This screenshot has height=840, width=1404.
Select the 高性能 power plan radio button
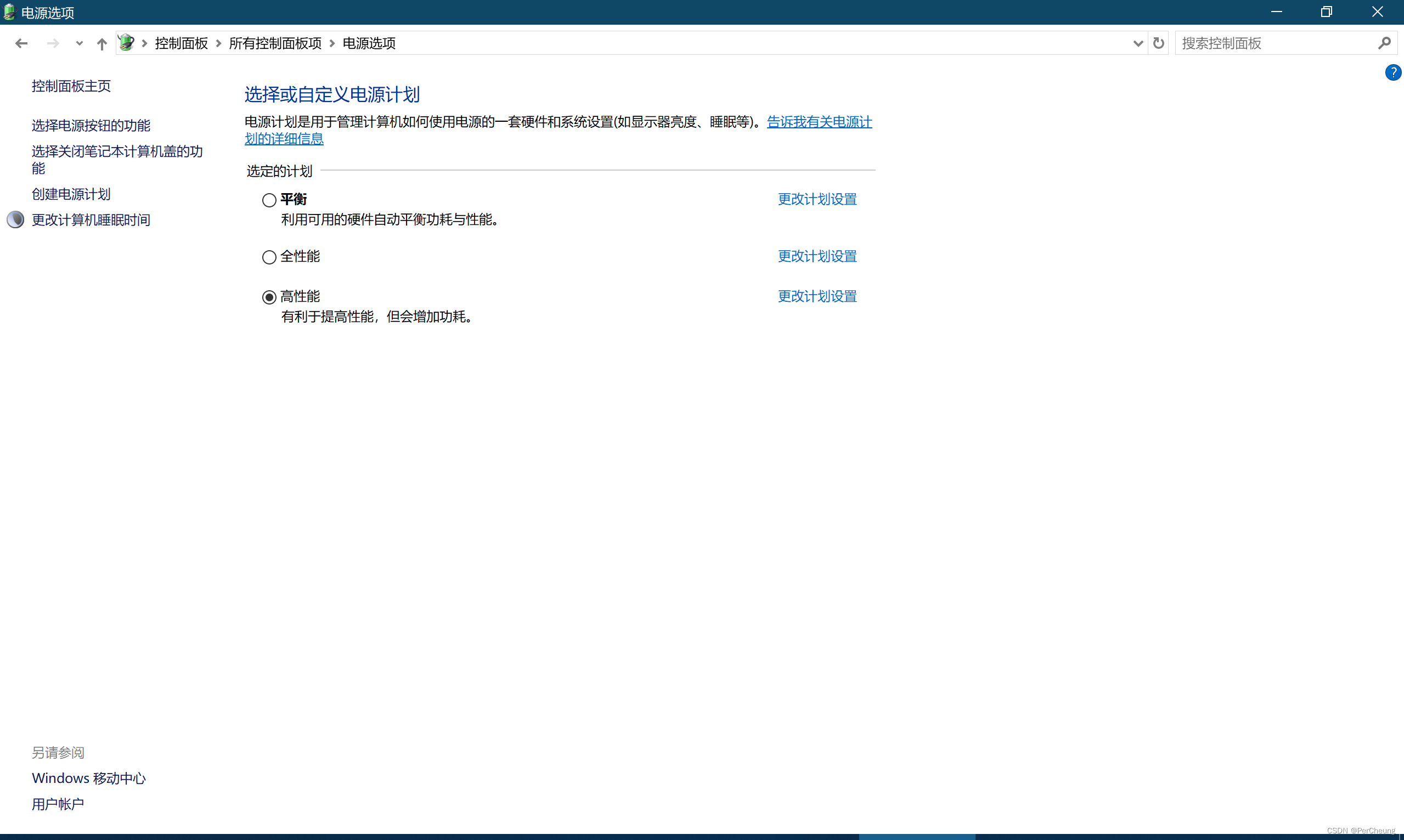pos(269,297)
